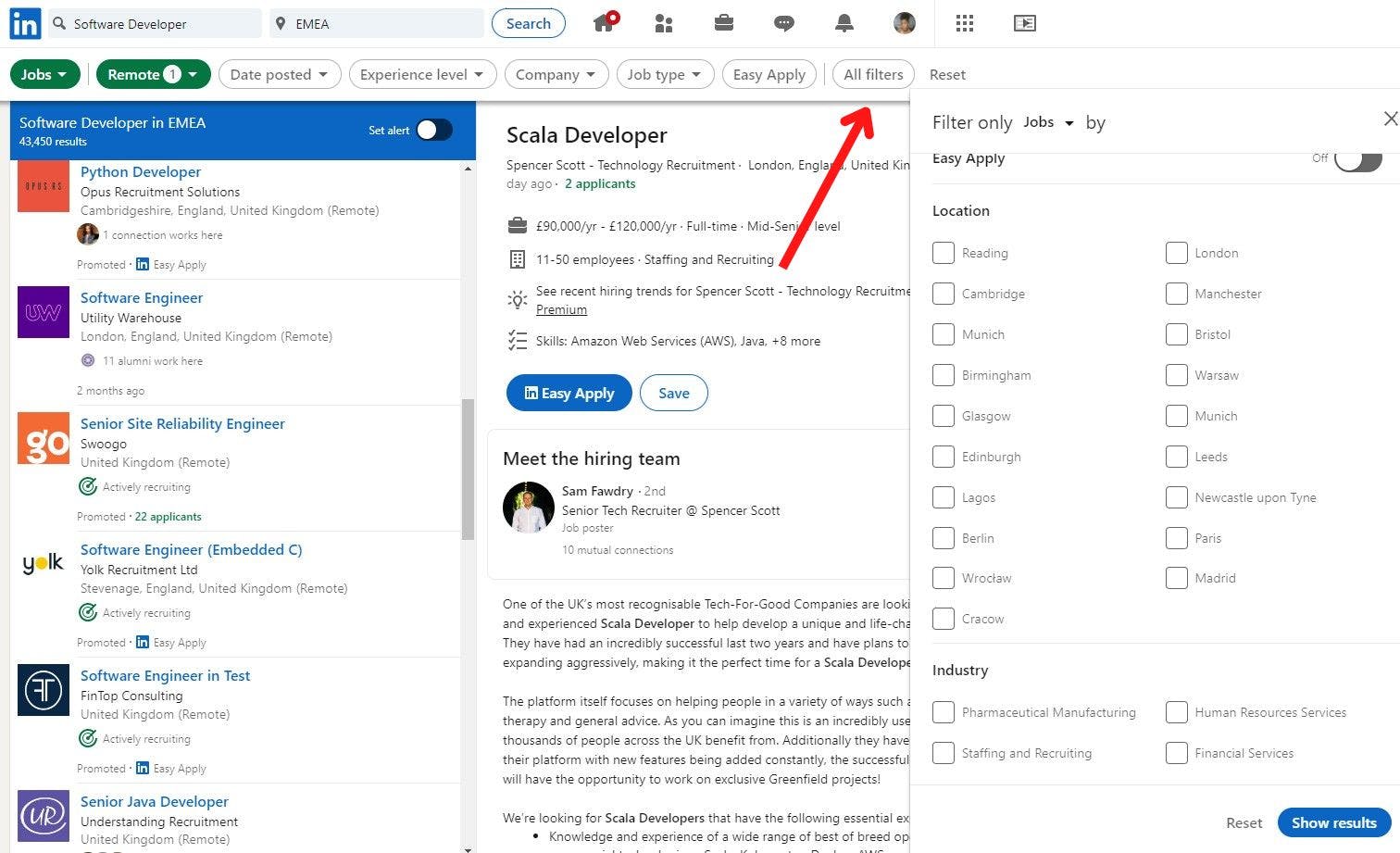Screen dimensions: 1400x853
Task: Click the lightbulb hiring trends icon
Action: [x=518, y=299]
